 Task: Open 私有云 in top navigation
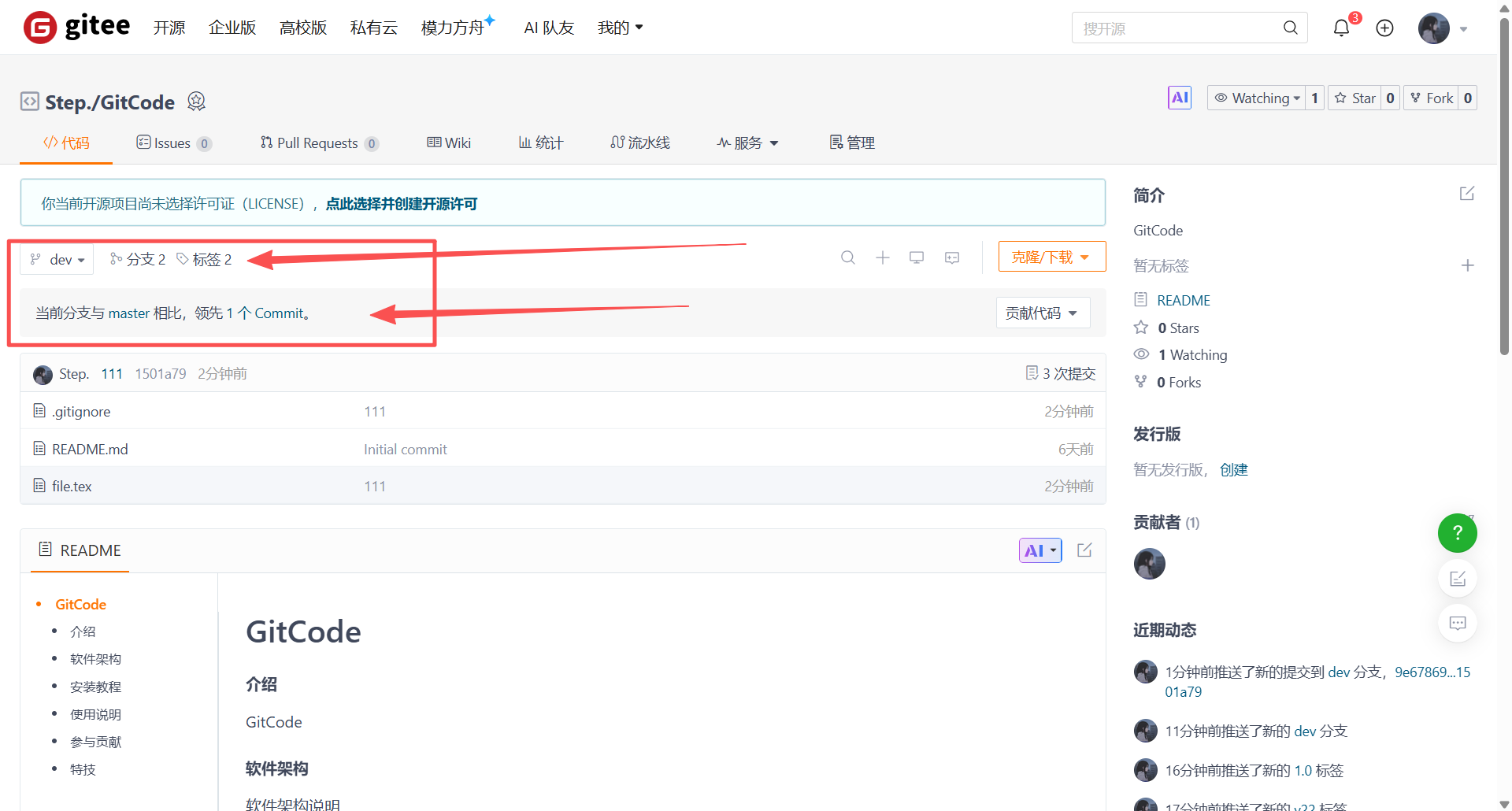point(374,28)
